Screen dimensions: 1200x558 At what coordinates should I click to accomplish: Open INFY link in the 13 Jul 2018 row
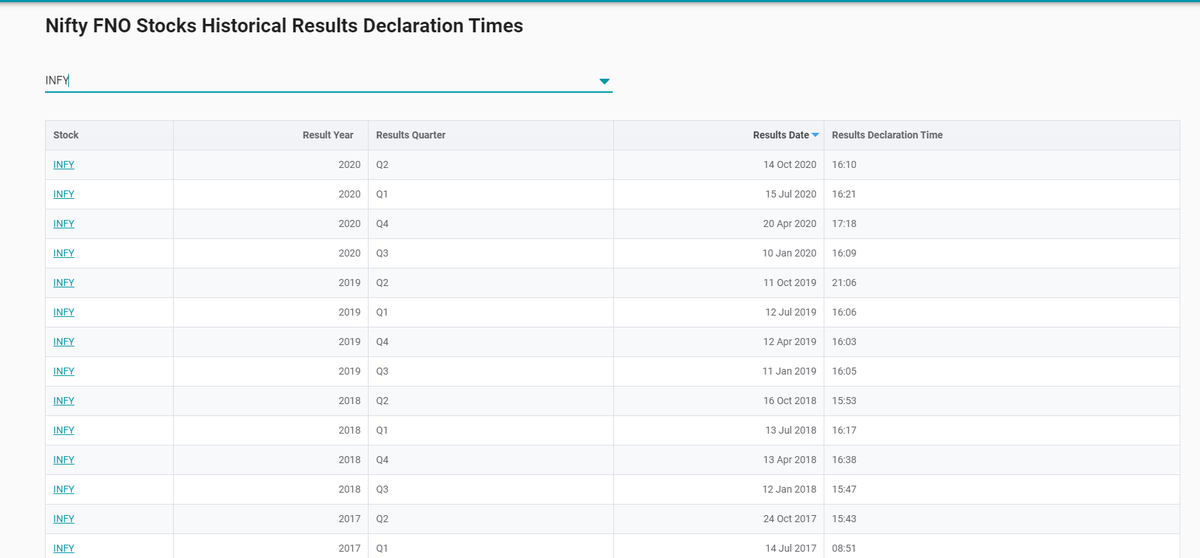click(64, 430)
